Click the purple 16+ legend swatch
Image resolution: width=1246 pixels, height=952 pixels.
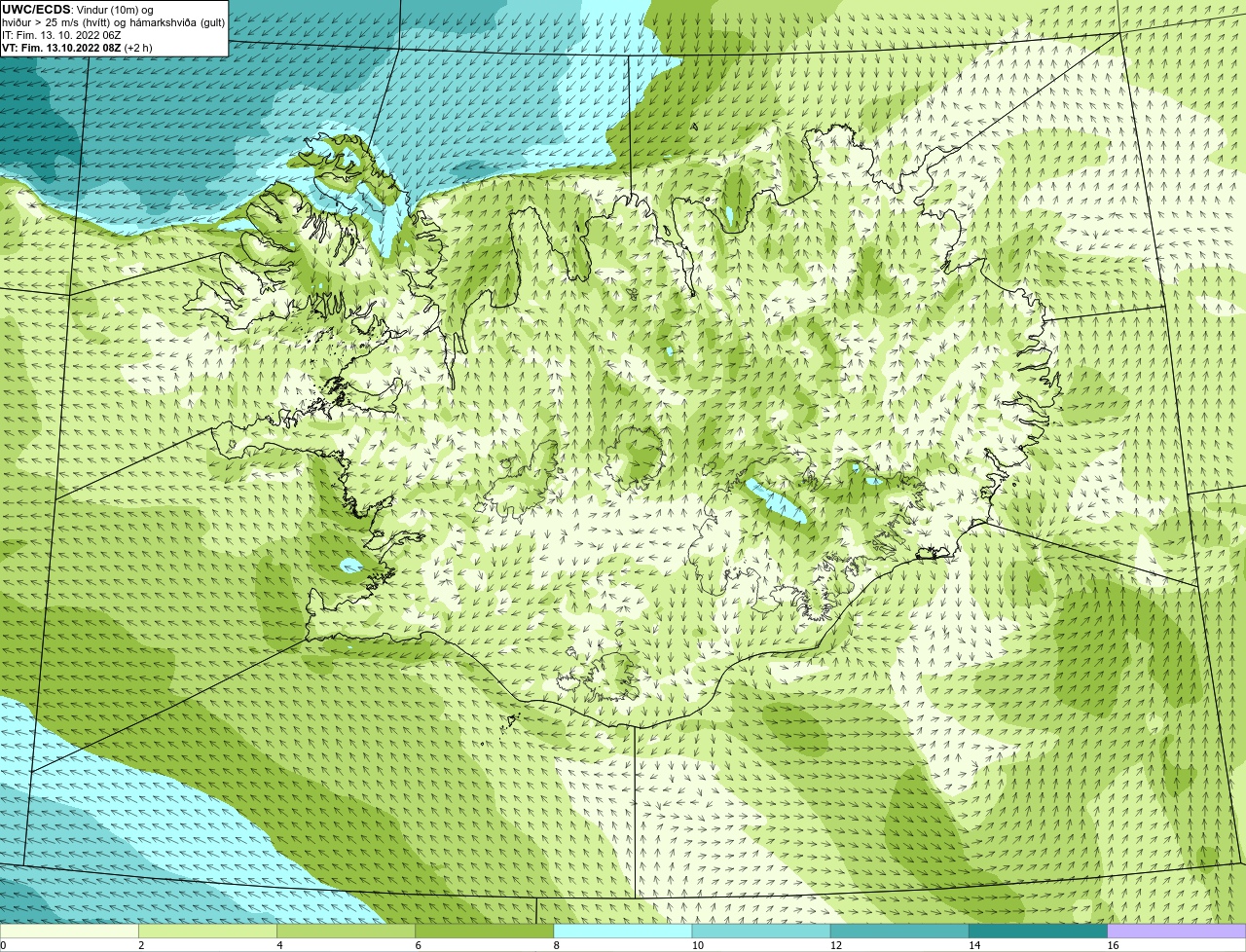tap(1177, 931)
